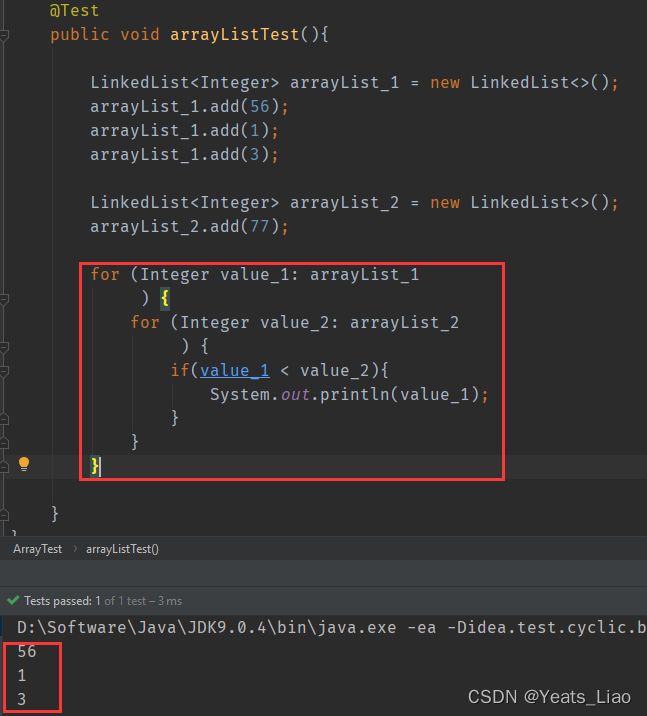Click the highlighted yellow opening brace of outer for
This screenshot has height=716, width=647.
(165, 298)
